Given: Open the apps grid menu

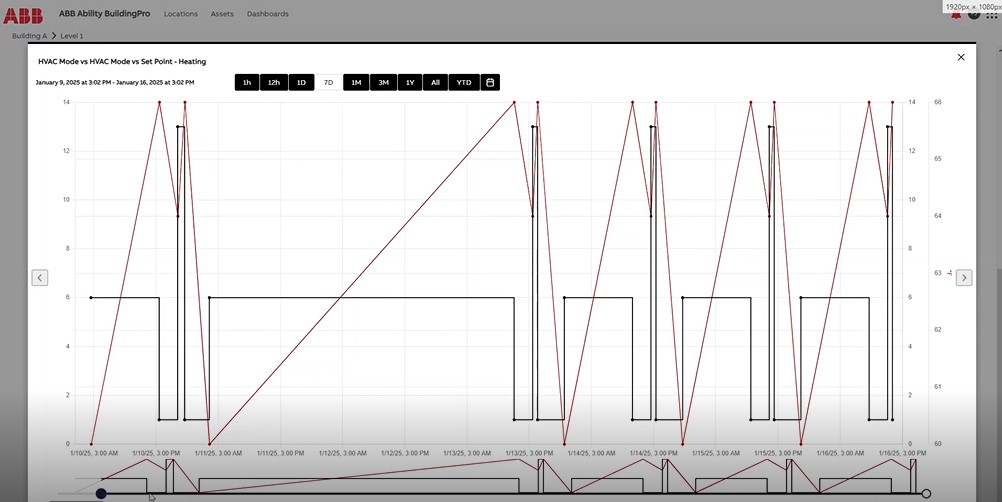Looking at the screenshot, I should tap(991, 15).
